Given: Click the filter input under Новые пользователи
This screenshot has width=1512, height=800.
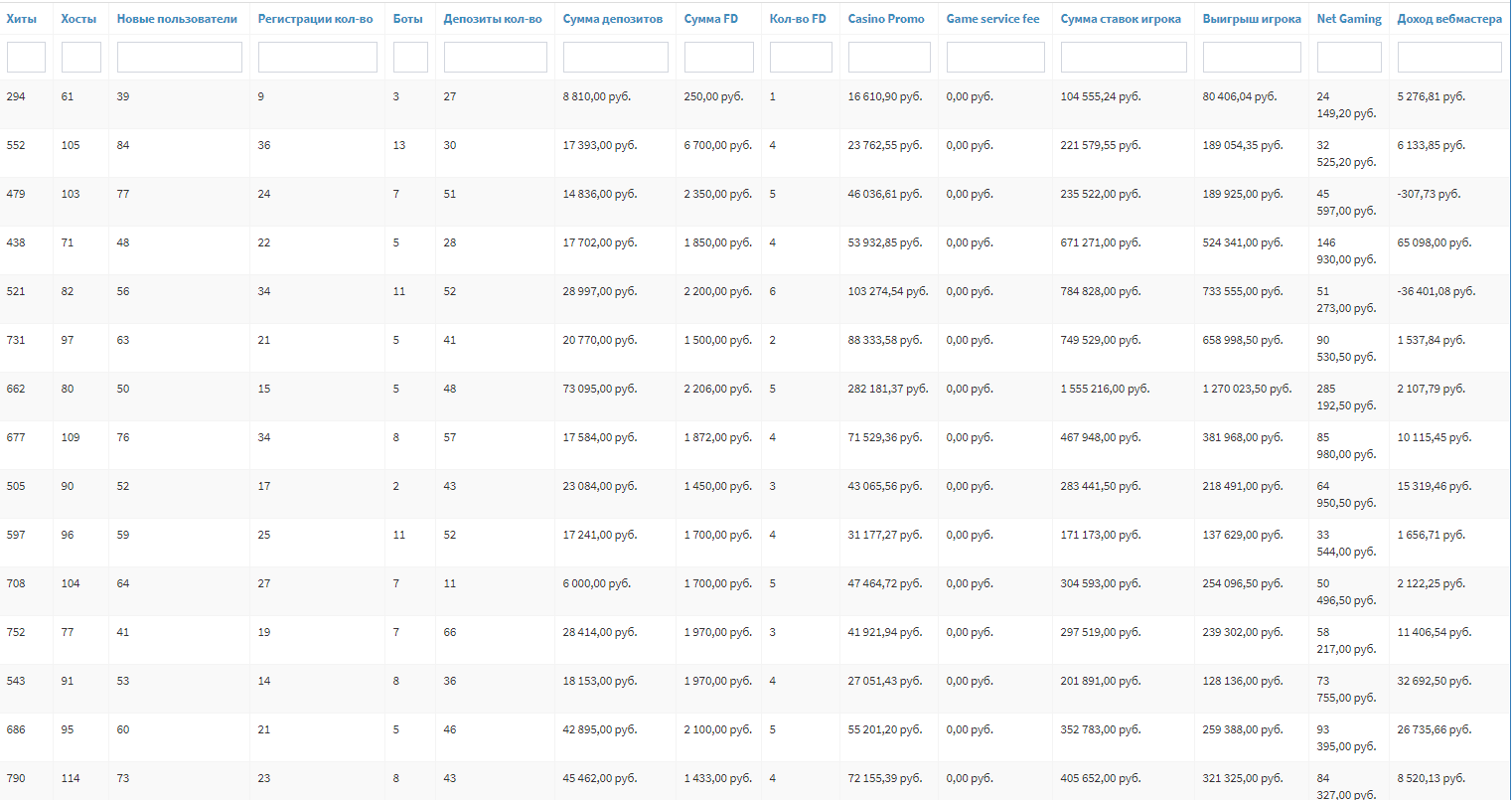Looking at the screenshot, I should point(179,58).
